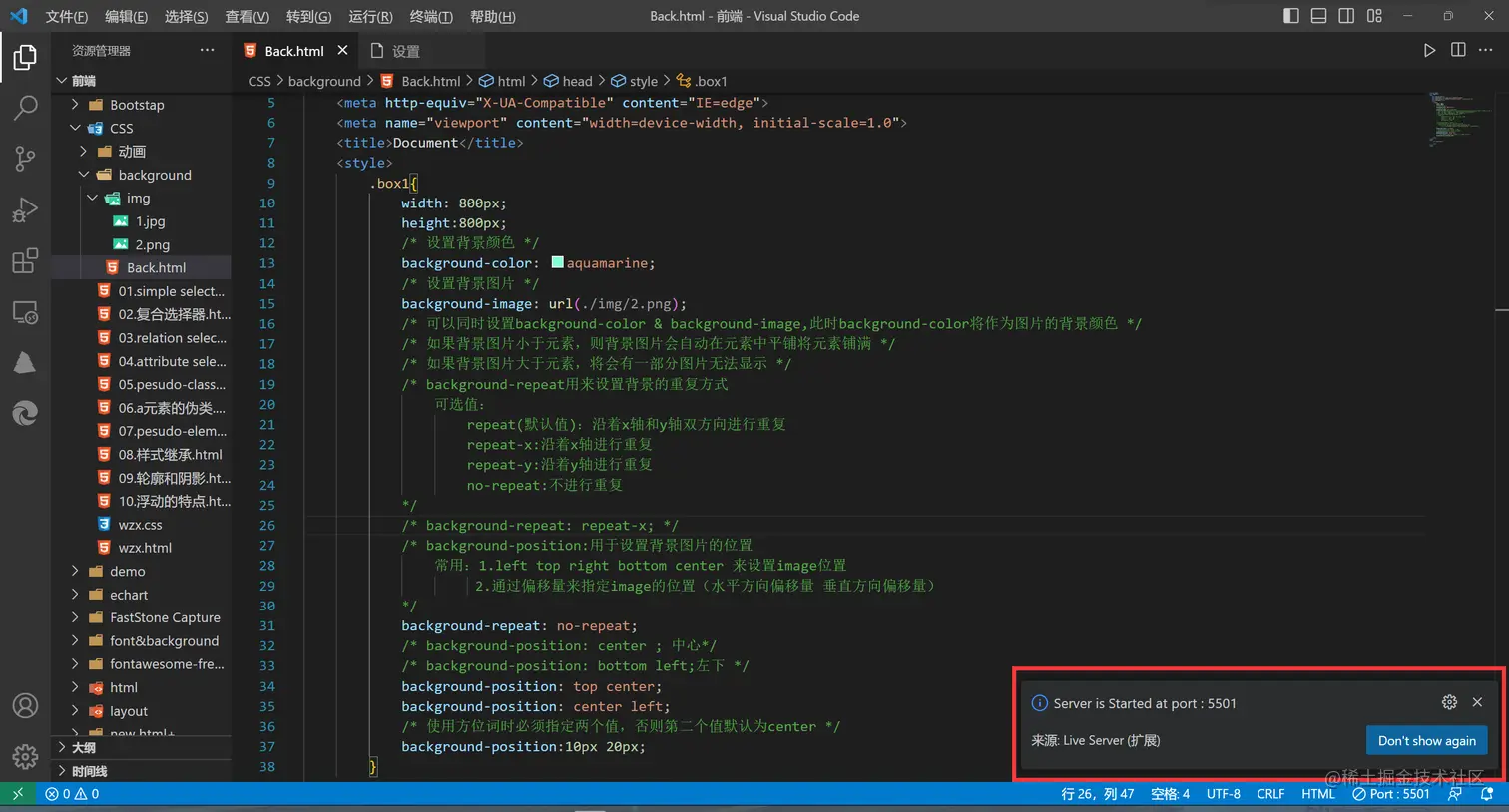
Task: Open the Edge browser tools view
Action: coord(25,413)
